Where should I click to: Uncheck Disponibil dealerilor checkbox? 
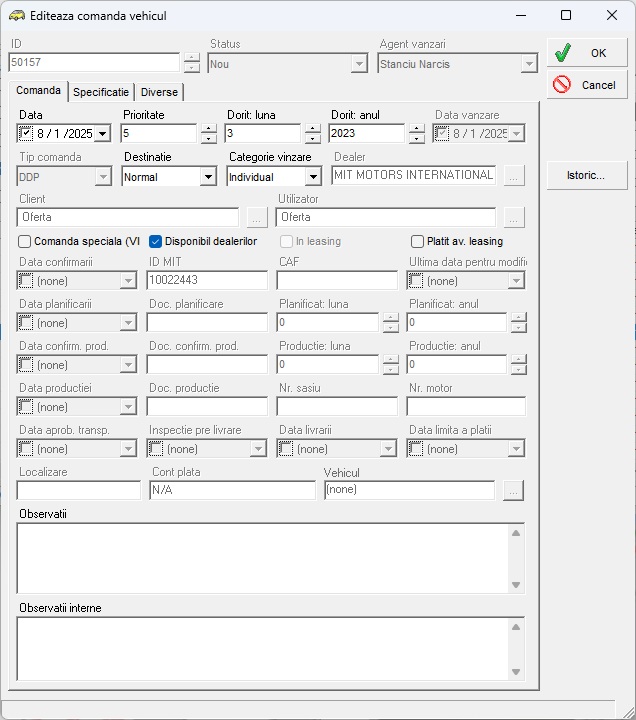tap(156, 241)
